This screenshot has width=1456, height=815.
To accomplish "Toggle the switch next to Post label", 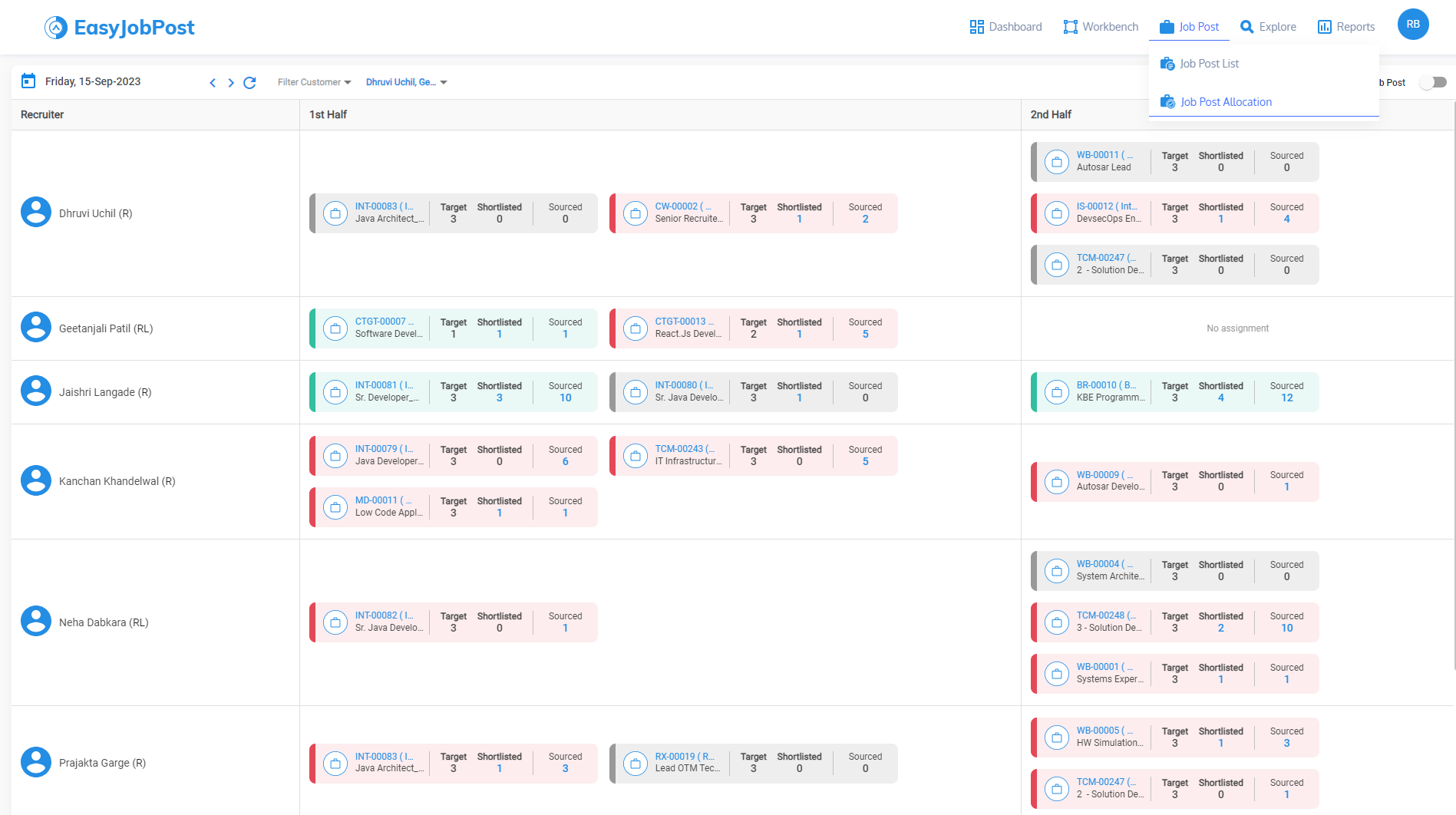I will 1432,83.
